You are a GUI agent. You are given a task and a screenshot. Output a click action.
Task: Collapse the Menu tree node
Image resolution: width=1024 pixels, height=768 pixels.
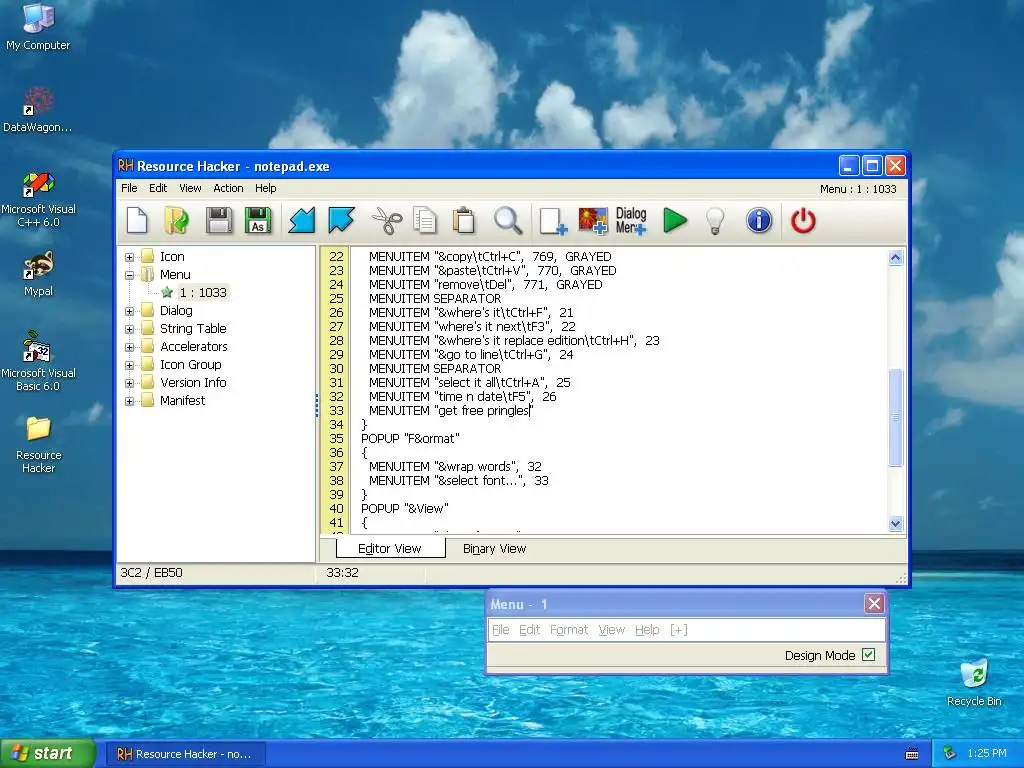pyautogui.click(x=129, y=275)
